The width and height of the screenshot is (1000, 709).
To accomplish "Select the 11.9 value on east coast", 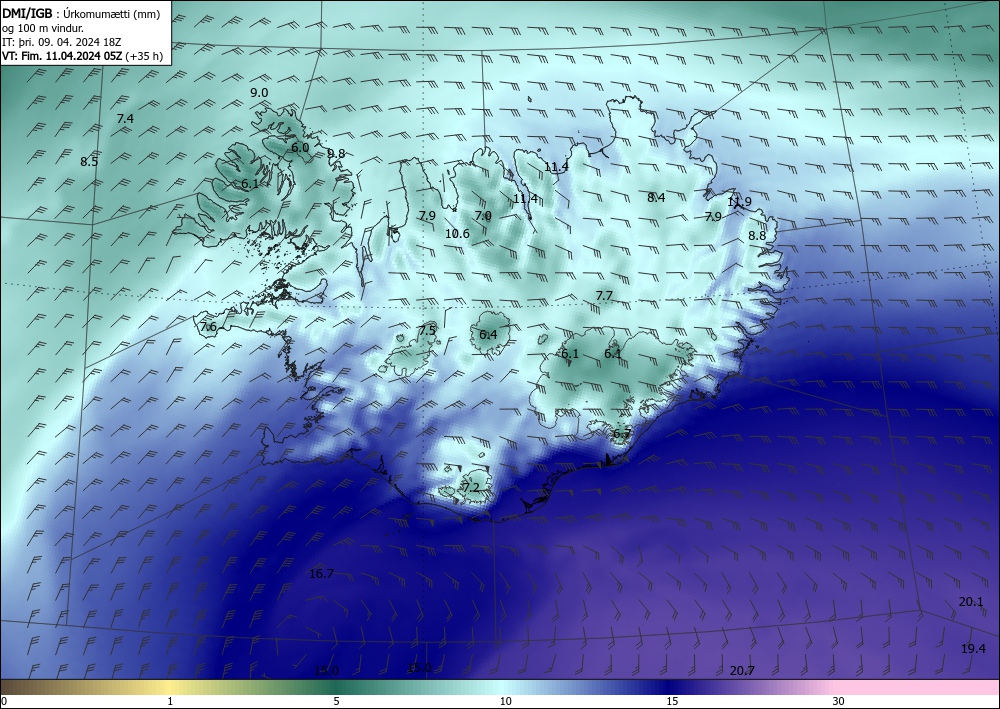I will tap(740, 201).
